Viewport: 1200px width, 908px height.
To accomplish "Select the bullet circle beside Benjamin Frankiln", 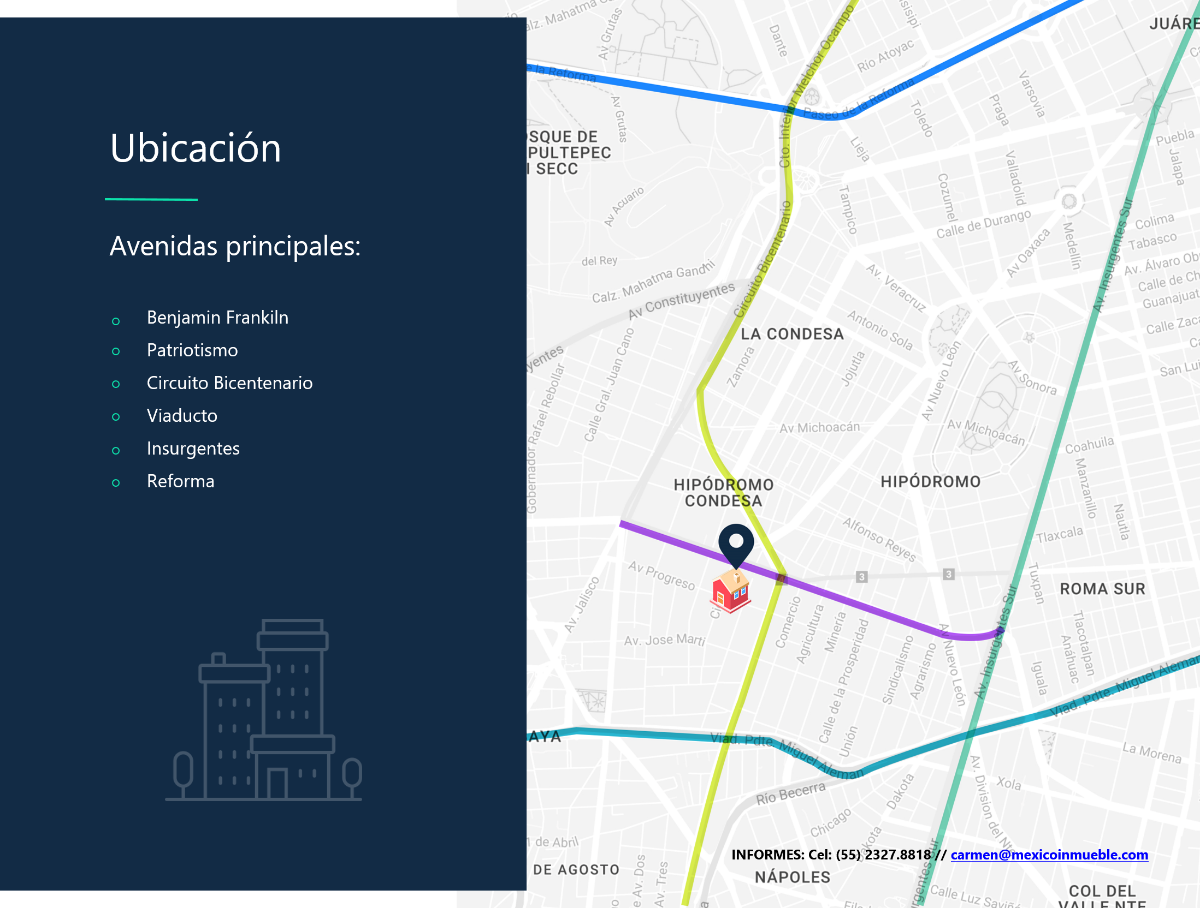I will click(x=115, y=321).
